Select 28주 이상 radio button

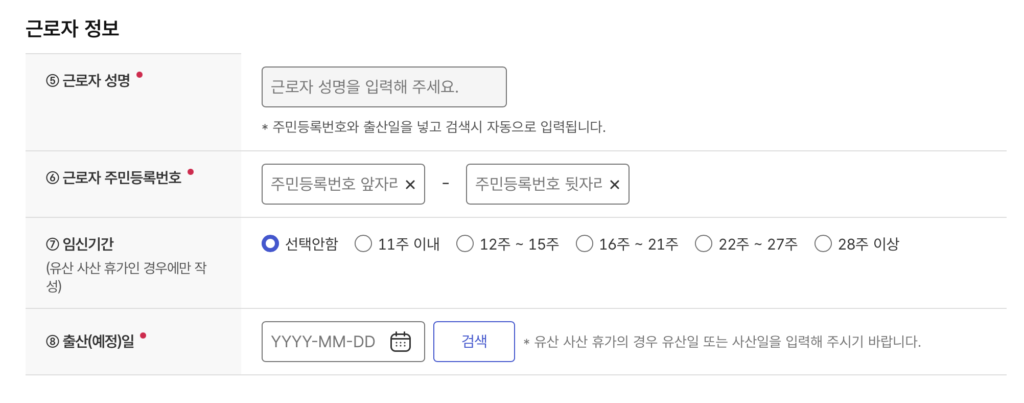[823, 244]
